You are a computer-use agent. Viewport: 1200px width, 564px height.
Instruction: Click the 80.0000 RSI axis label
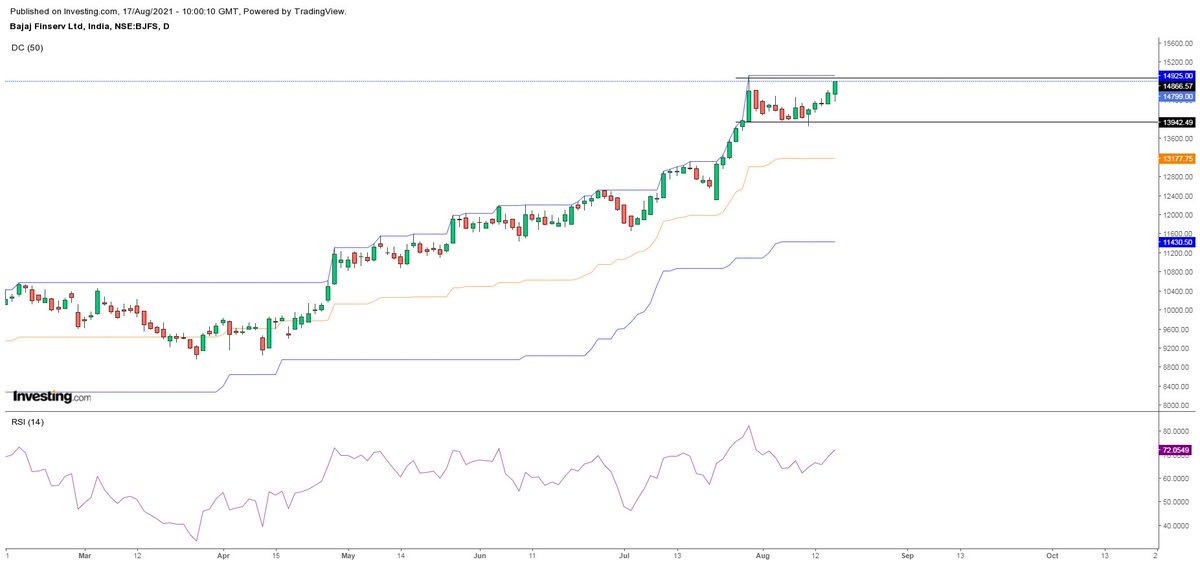(1177, 433)
